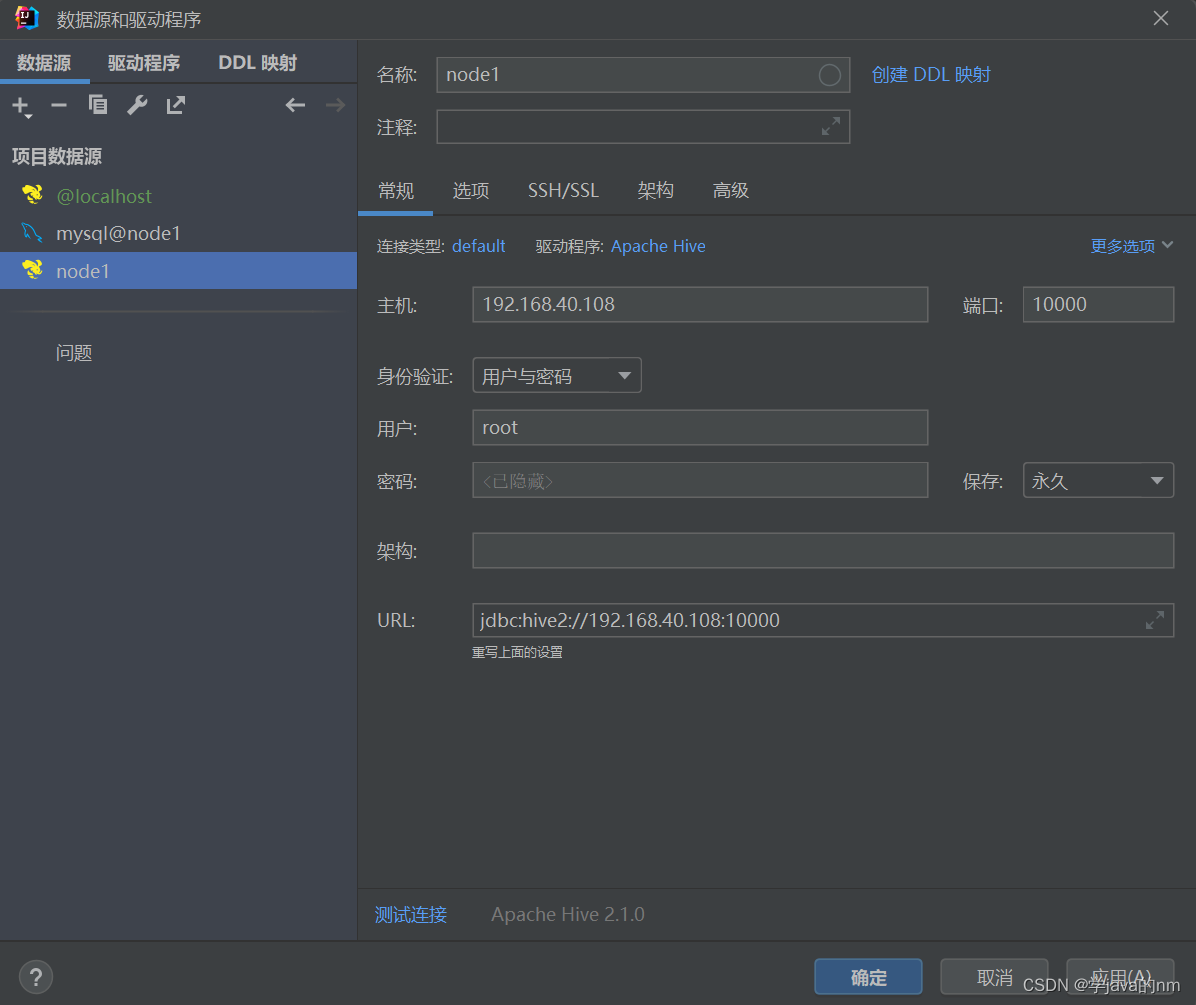Open the DDL 映射 tab

pyautogui.click(x=258, y=63)
